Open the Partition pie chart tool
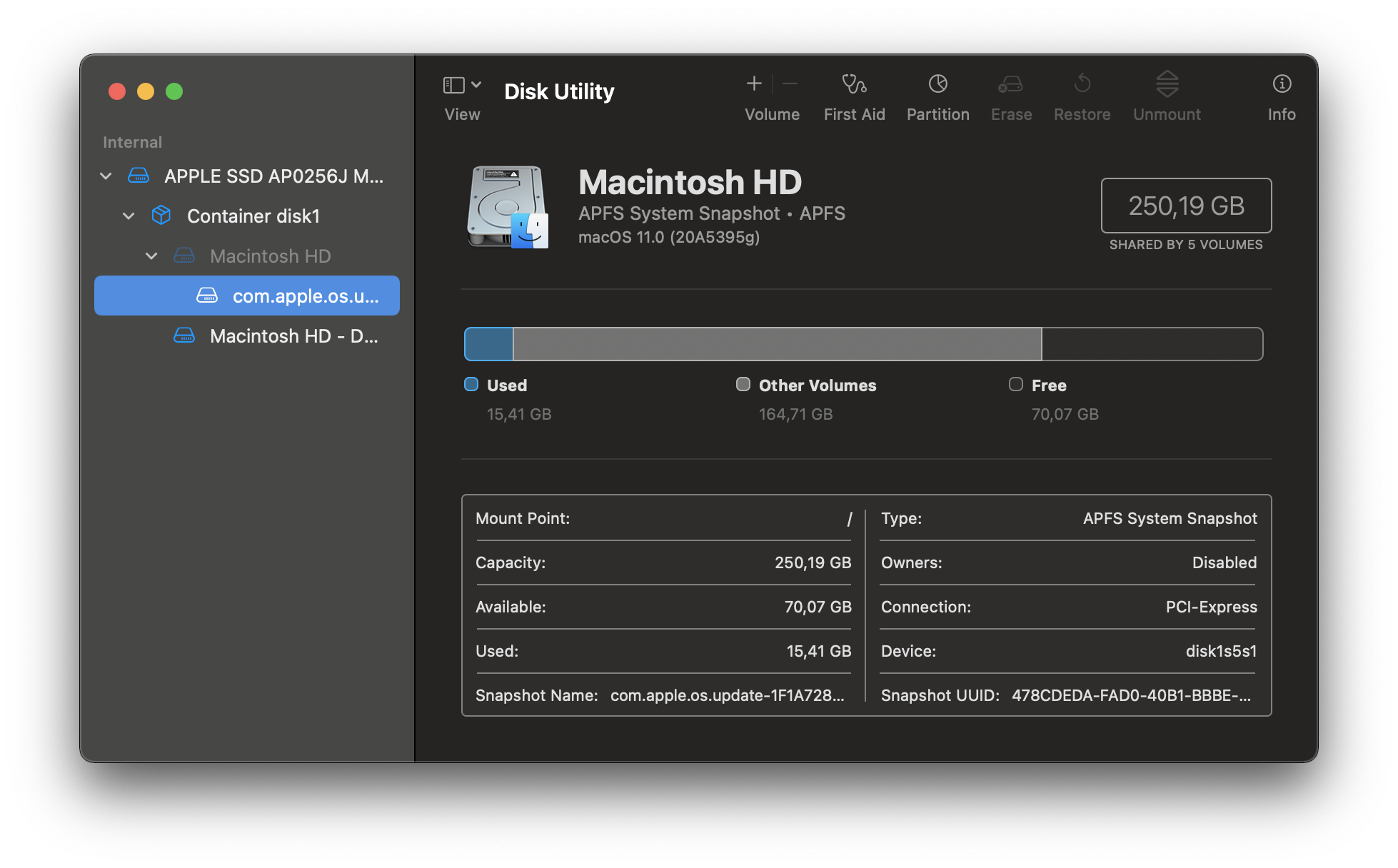Viewport: 1398px width, 868px height. pos(937,84)
